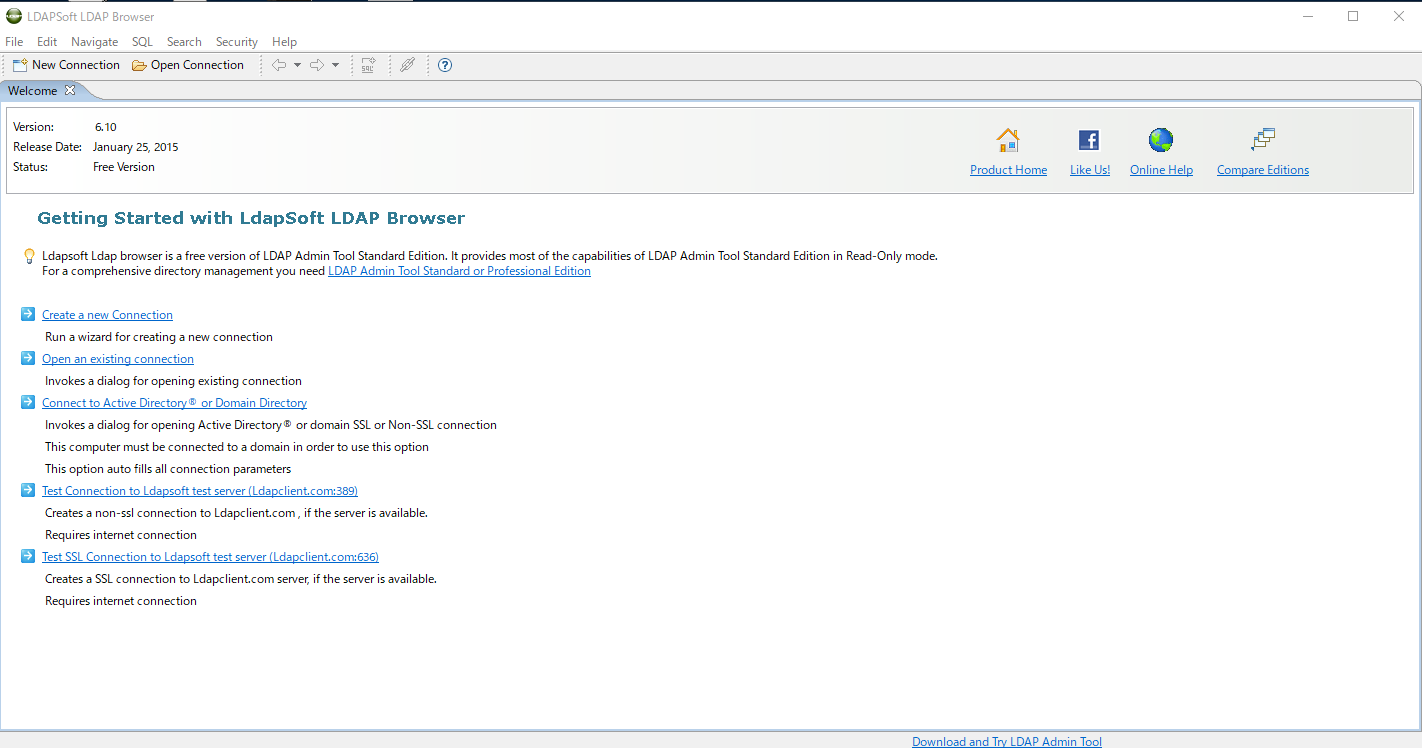
Task: Click the blue help question mark icon
Action: tap(445, 65)
